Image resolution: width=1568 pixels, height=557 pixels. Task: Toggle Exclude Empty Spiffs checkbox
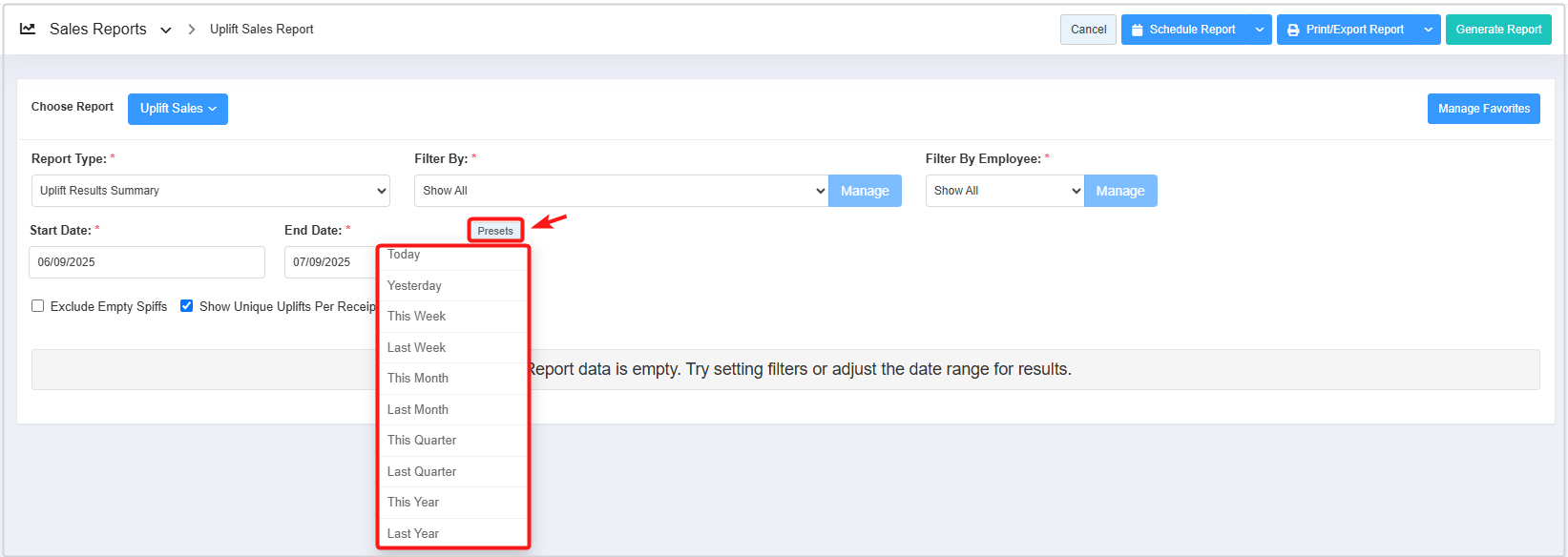click(38, 306)
